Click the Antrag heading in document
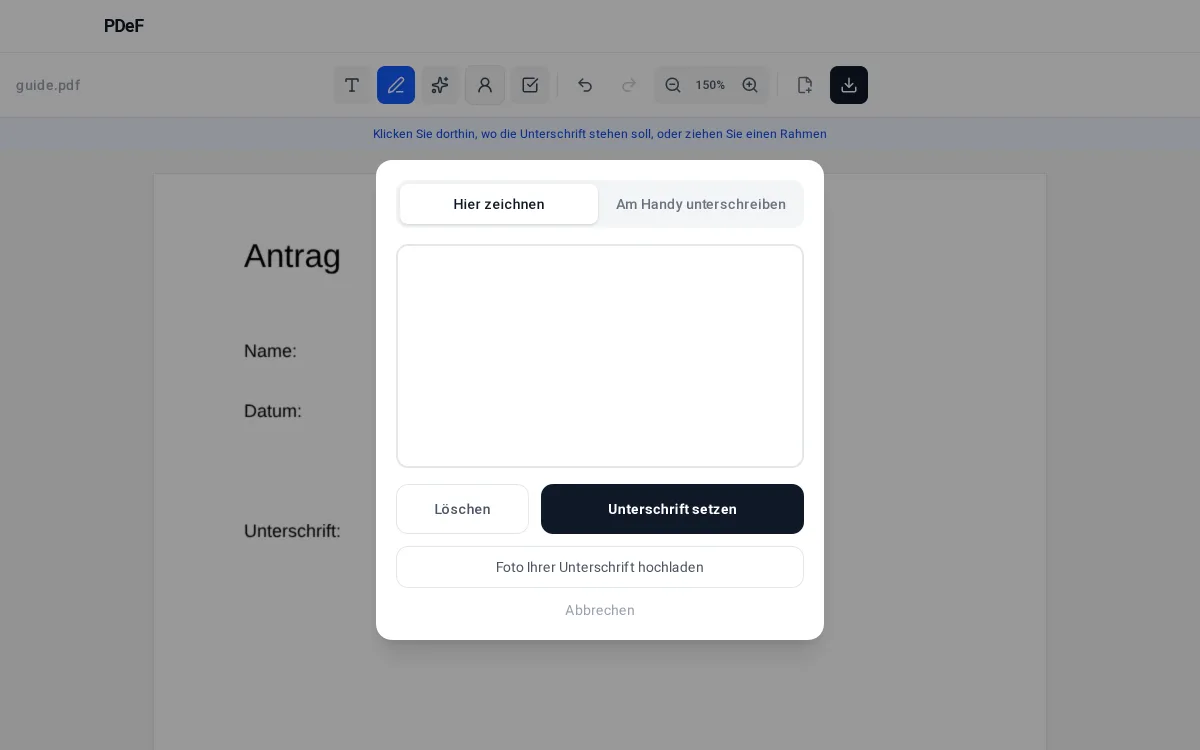 [x=292, y=256]
